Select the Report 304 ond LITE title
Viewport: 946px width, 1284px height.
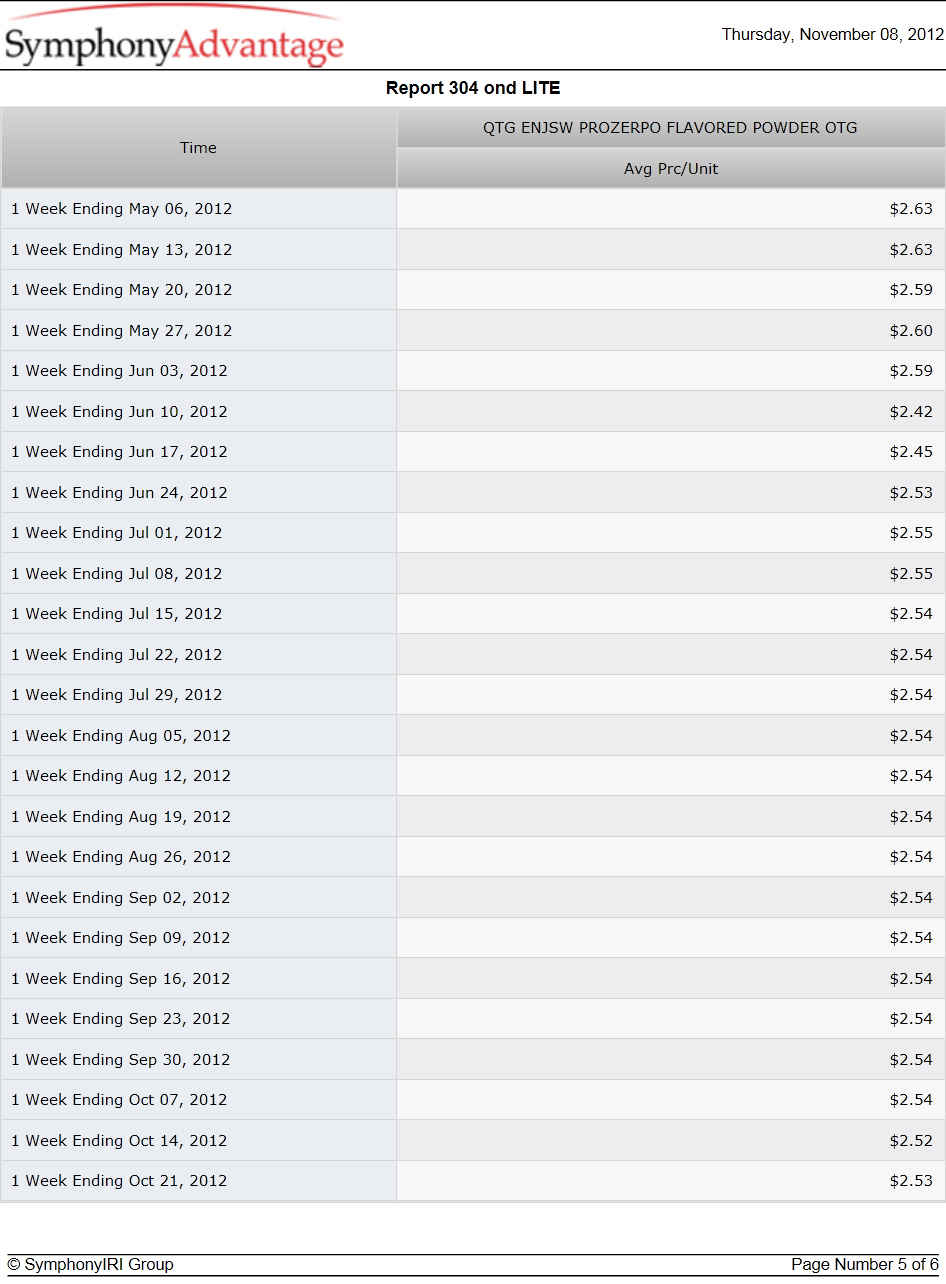tap(473, 88)
